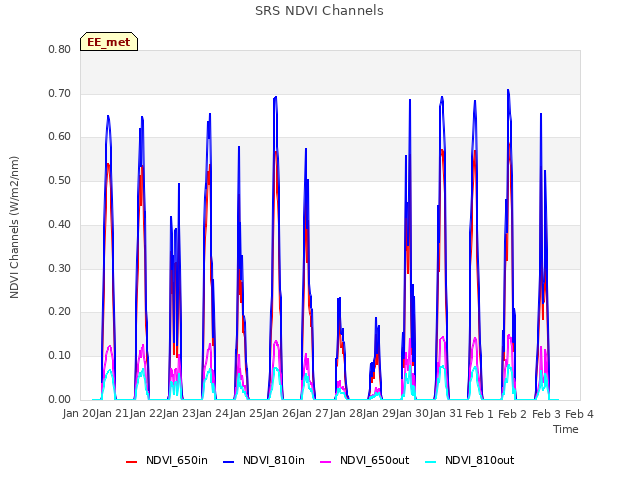Click the Jan 26 x-axis label

[279, 413]
